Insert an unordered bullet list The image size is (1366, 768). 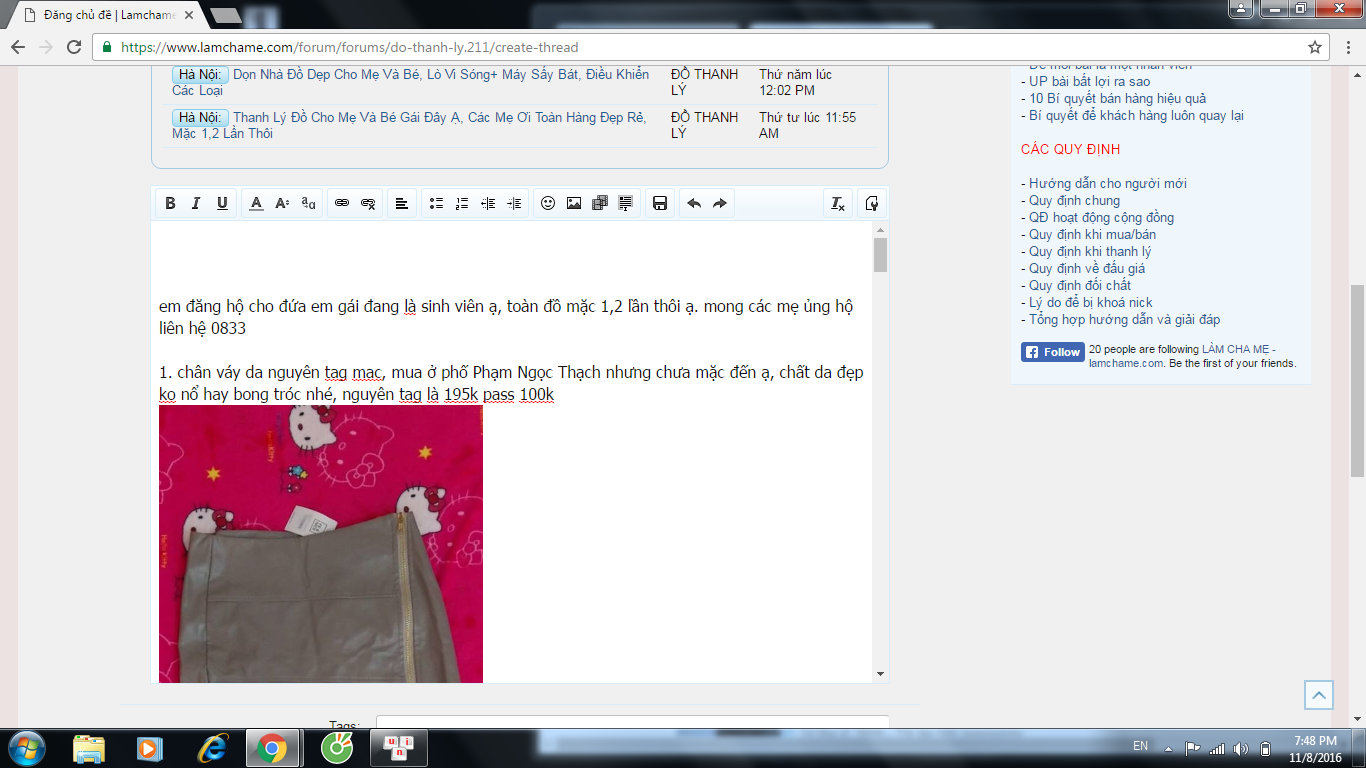[x=436, y=203]
